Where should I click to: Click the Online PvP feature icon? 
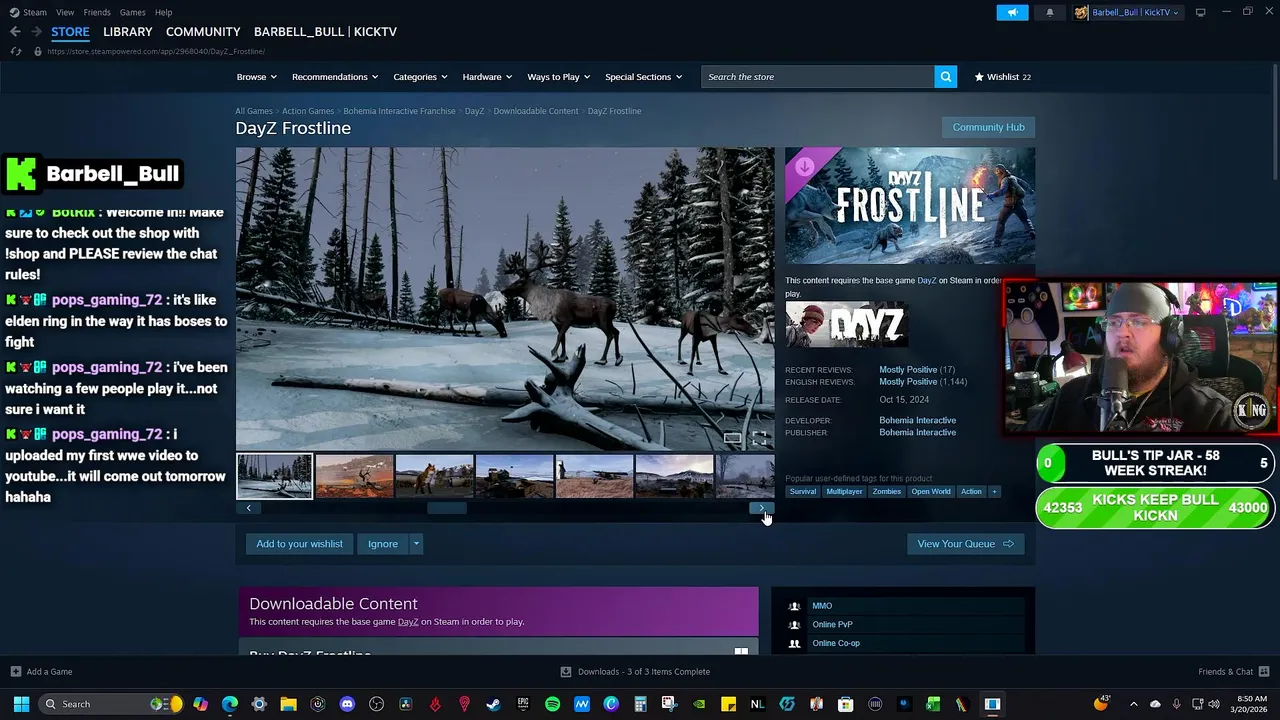coord(794,625)
